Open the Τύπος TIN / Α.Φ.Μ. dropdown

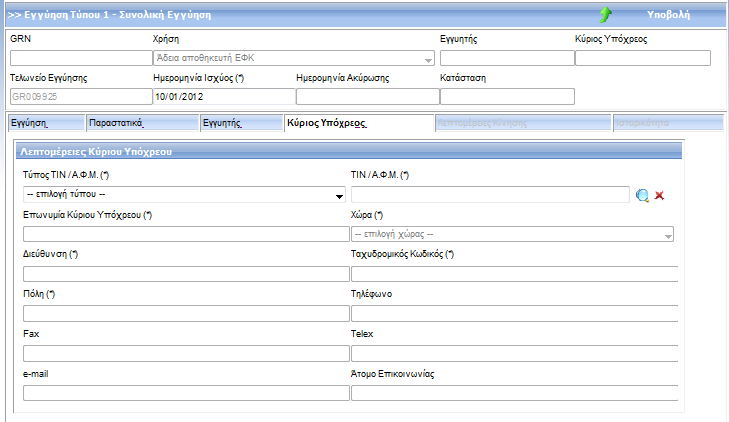coord(184,194)
